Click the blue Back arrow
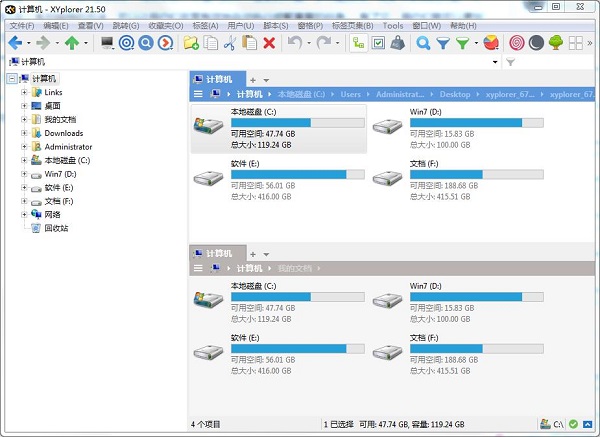The height and width of the screenshot is (437, 600). (x=15, y=43)
